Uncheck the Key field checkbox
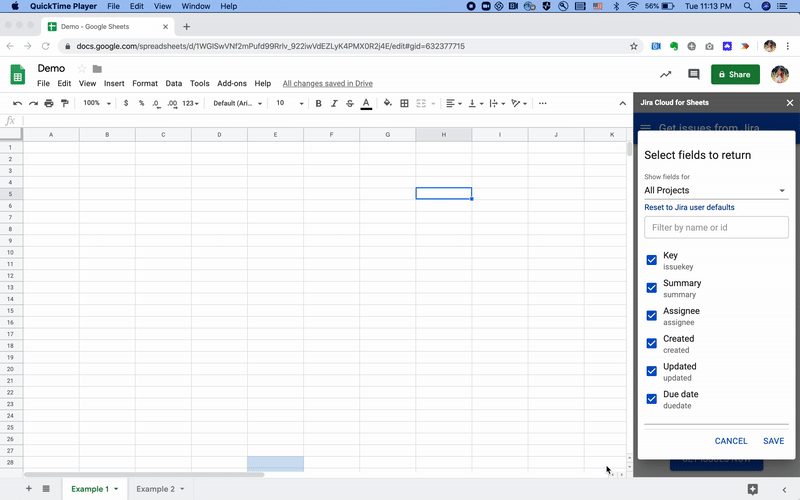 tap(652, 260)
